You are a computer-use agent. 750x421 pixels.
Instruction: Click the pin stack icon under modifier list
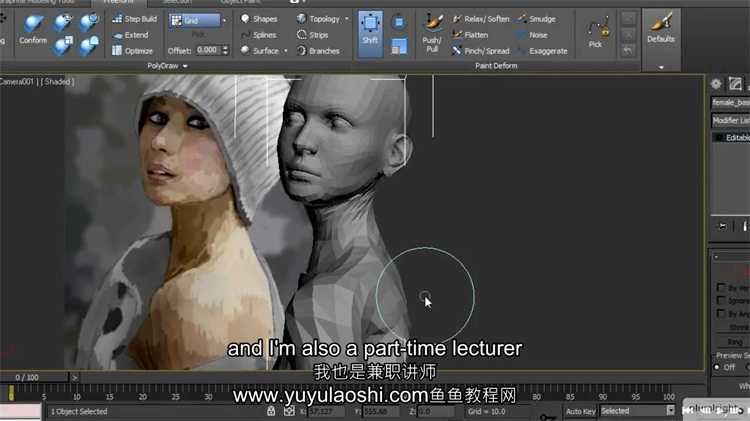(722, 226)
